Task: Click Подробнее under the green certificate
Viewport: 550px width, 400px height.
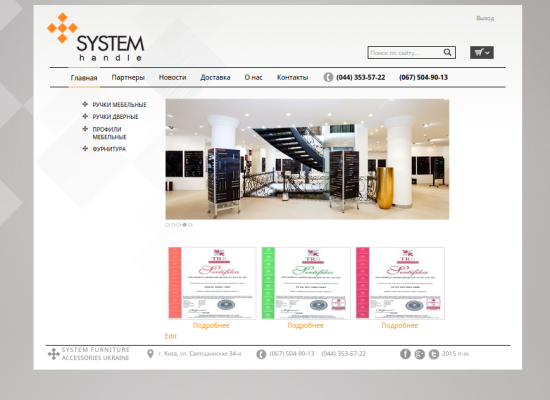Action: [x=306, y=326]
